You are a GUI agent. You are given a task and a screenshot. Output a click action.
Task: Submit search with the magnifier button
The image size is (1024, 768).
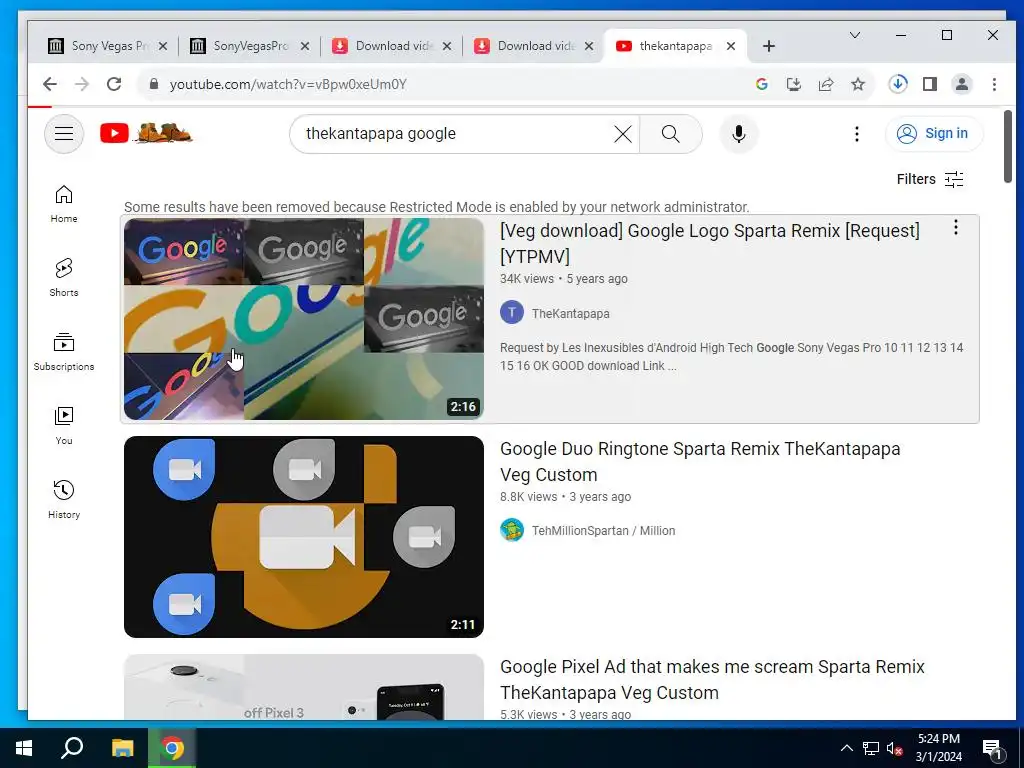click(x=671, y=134)
